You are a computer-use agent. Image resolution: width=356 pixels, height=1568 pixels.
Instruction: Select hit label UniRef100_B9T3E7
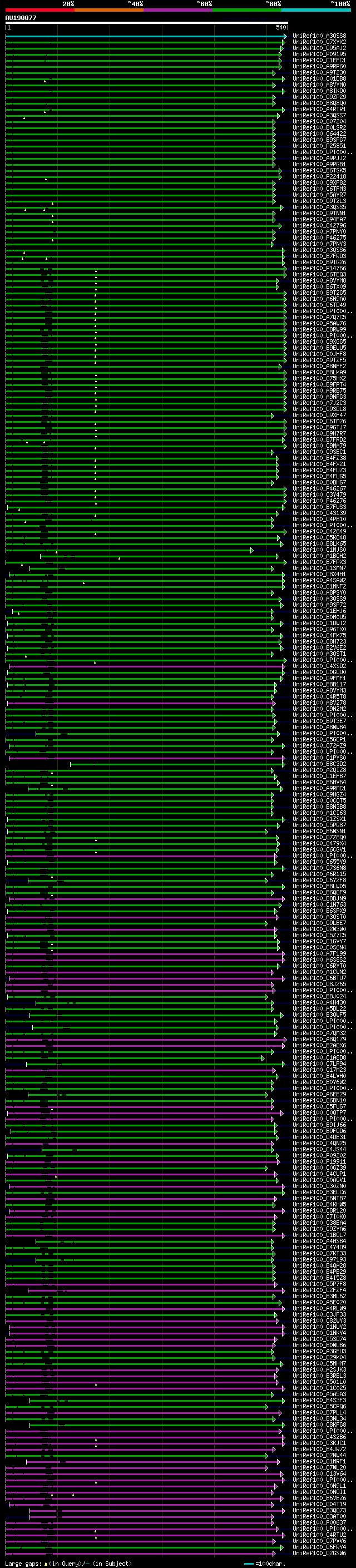point(319,721)
